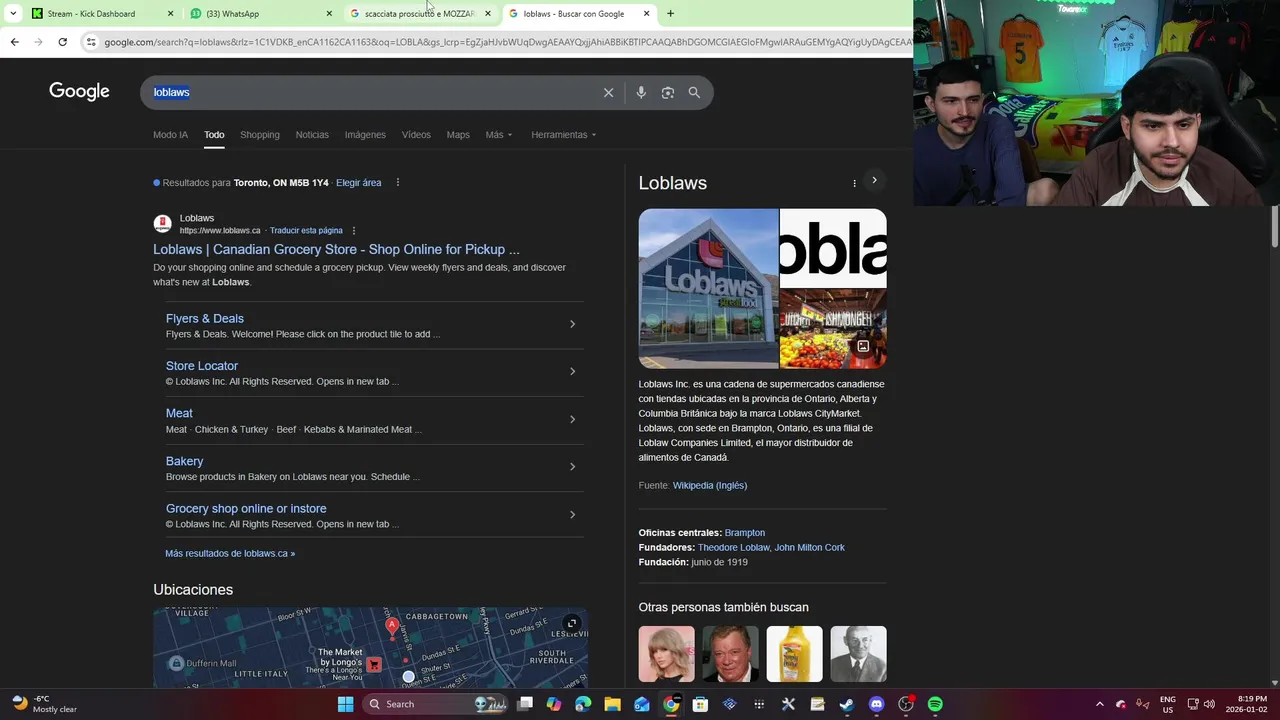This screenshot has height=720, width=1280.
Task: Open Loblaws Canadian Grocery Store result link
Action: 336,250
